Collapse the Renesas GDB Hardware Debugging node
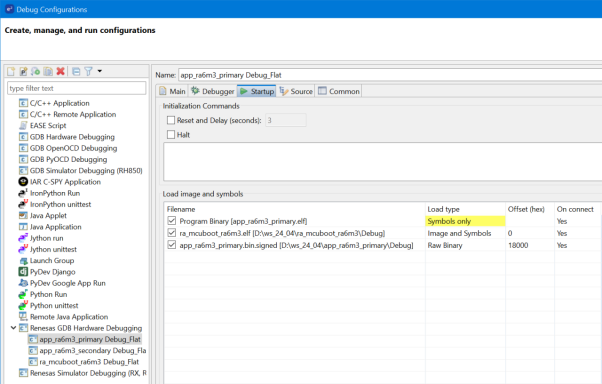Screen dimensions: 602x384 point(13,328)
